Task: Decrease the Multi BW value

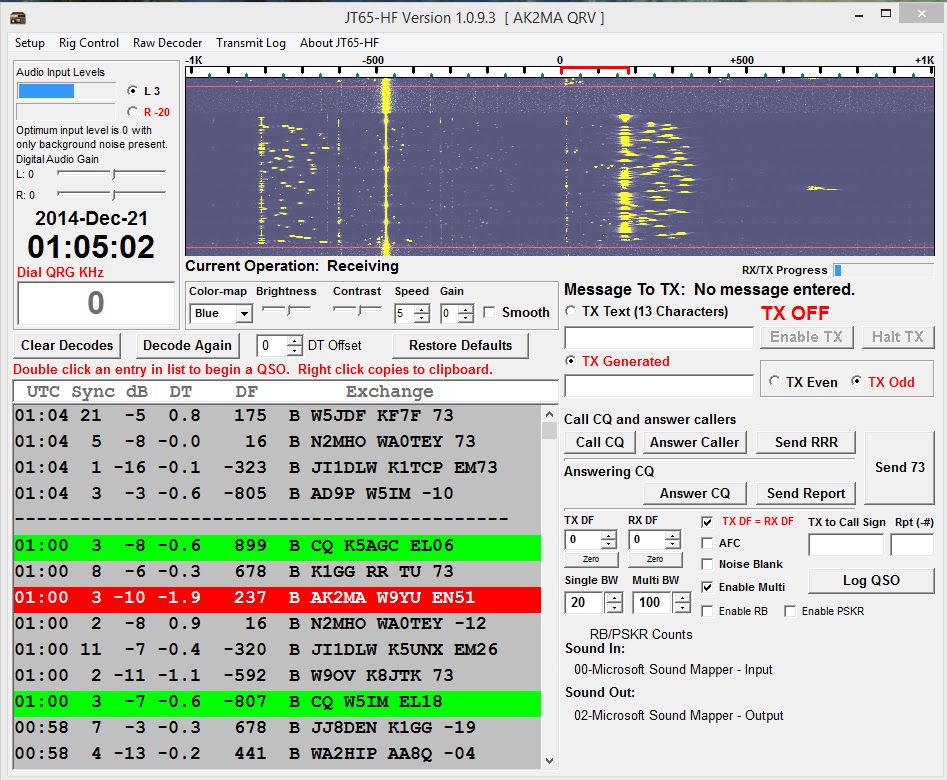Action: pyautogui.click(x=682, y=607)
